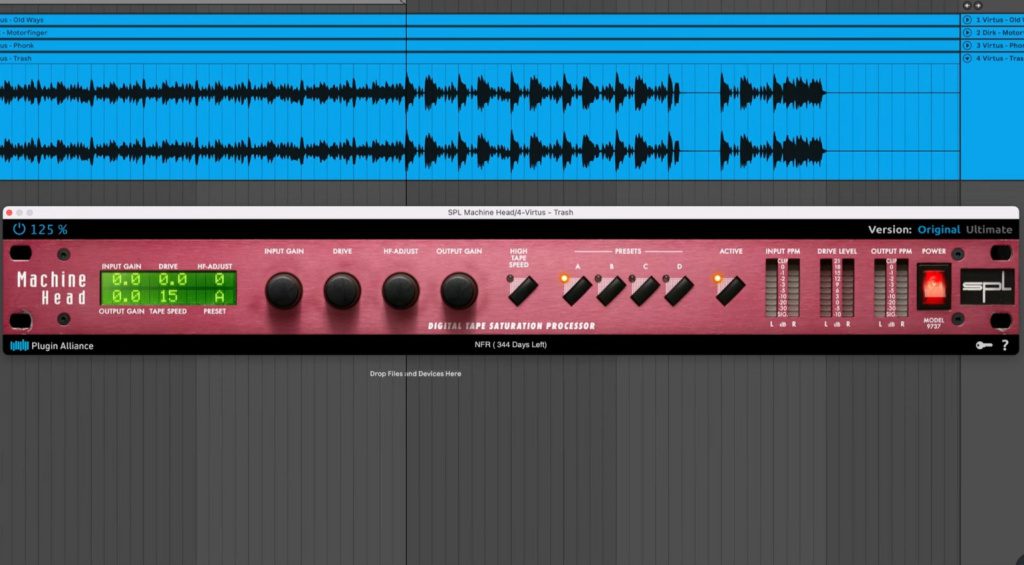
Task: Collapse track 4 Virtus - Trash
Action: click(967, 58)
